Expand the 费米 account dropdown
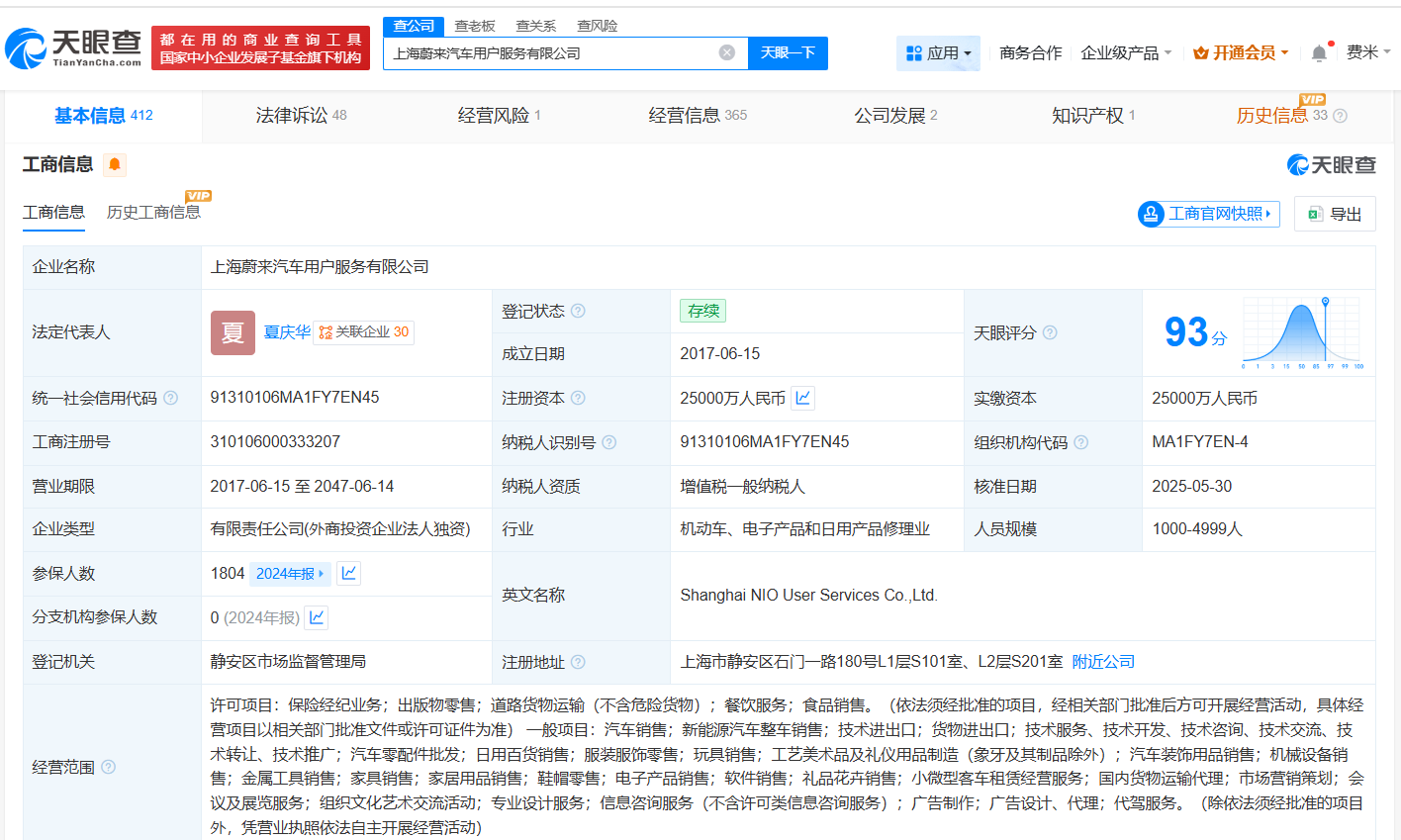This screenshot has height=840, width=1401. click(x=1368, y=52)
